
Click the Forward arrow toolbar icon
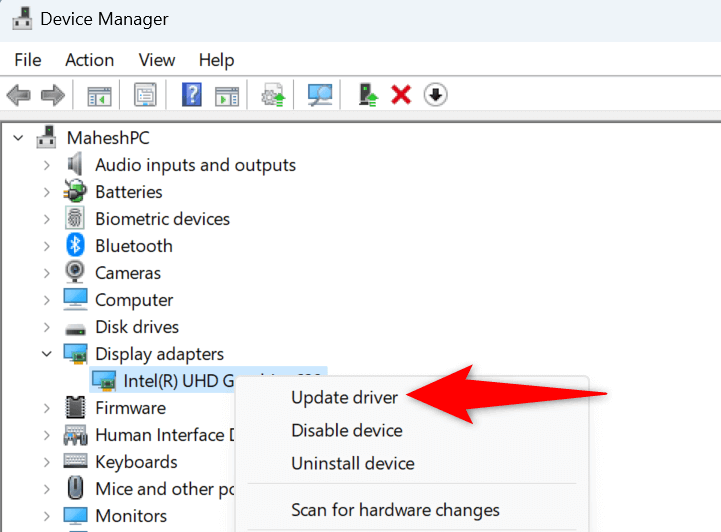(53, 95)
